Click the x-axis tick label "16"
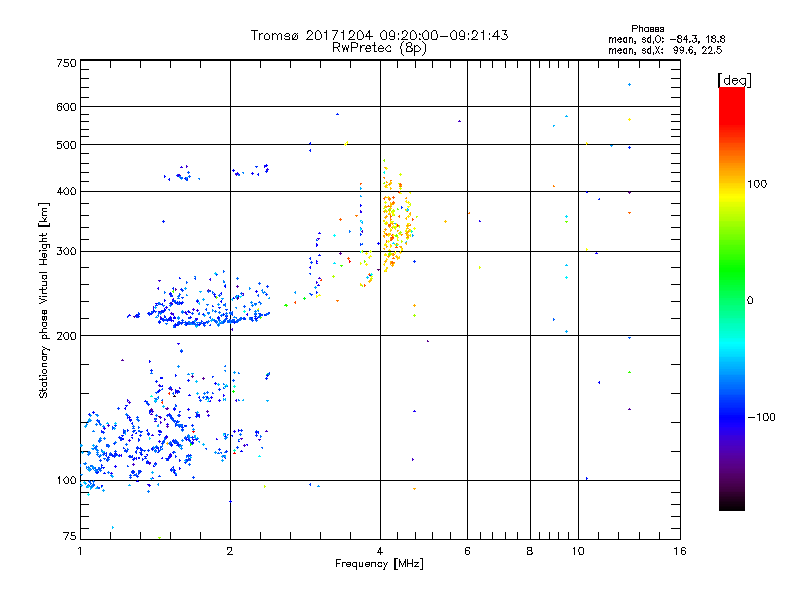 click(680, 551)
